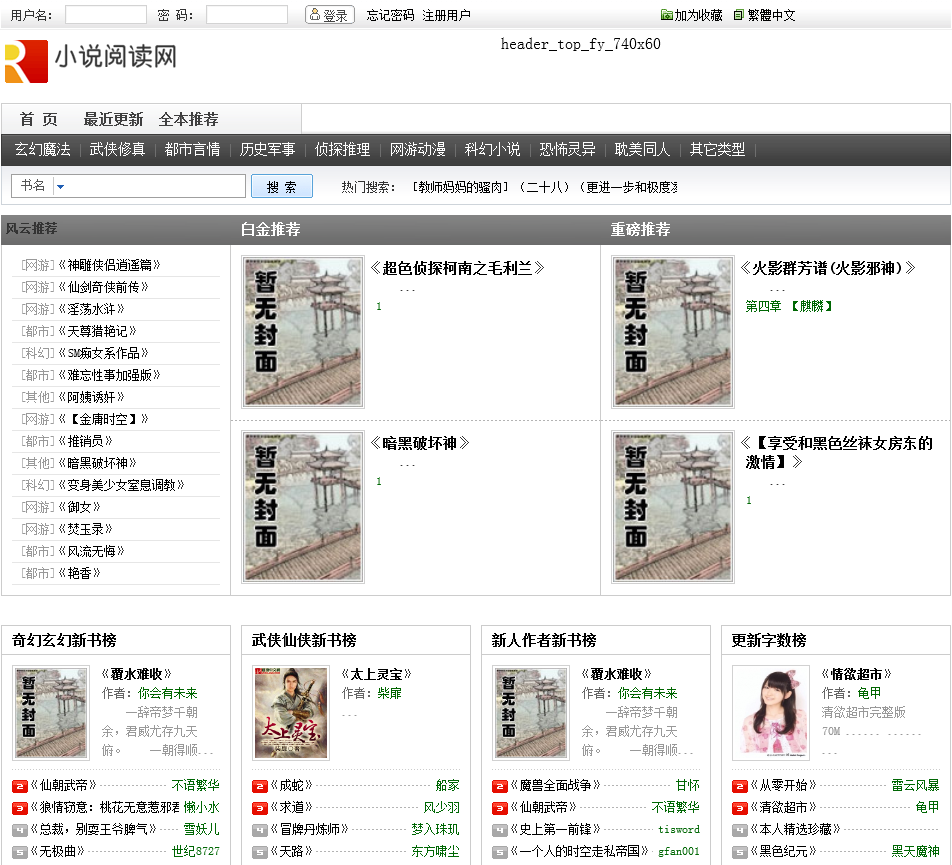The image size is (952, 865).
Task: Select 科幻小说 category menu
Action: (492, 149)
